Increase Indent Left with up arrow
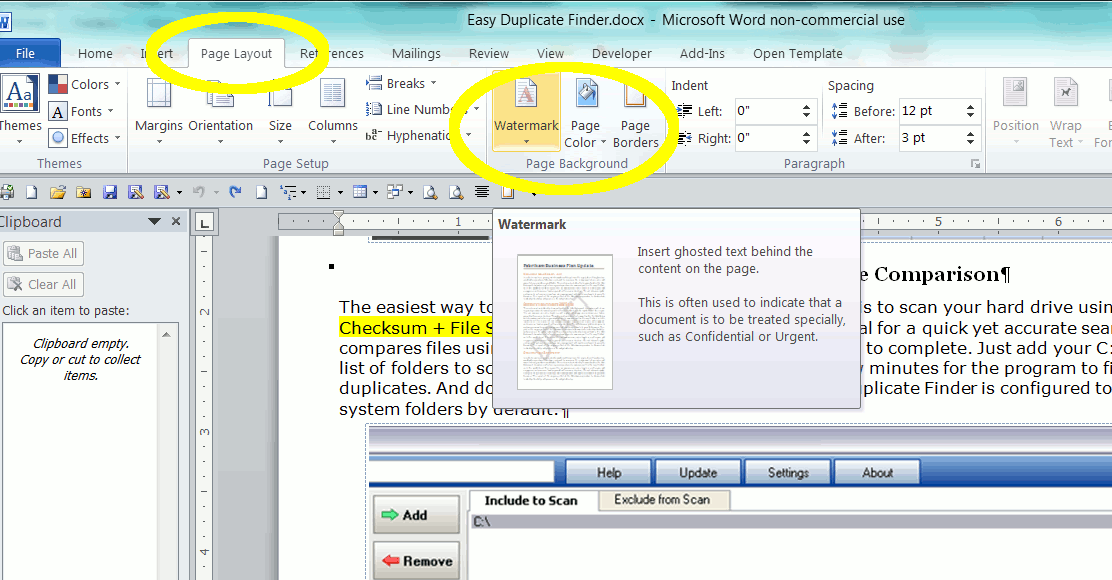 pos(806,106)
